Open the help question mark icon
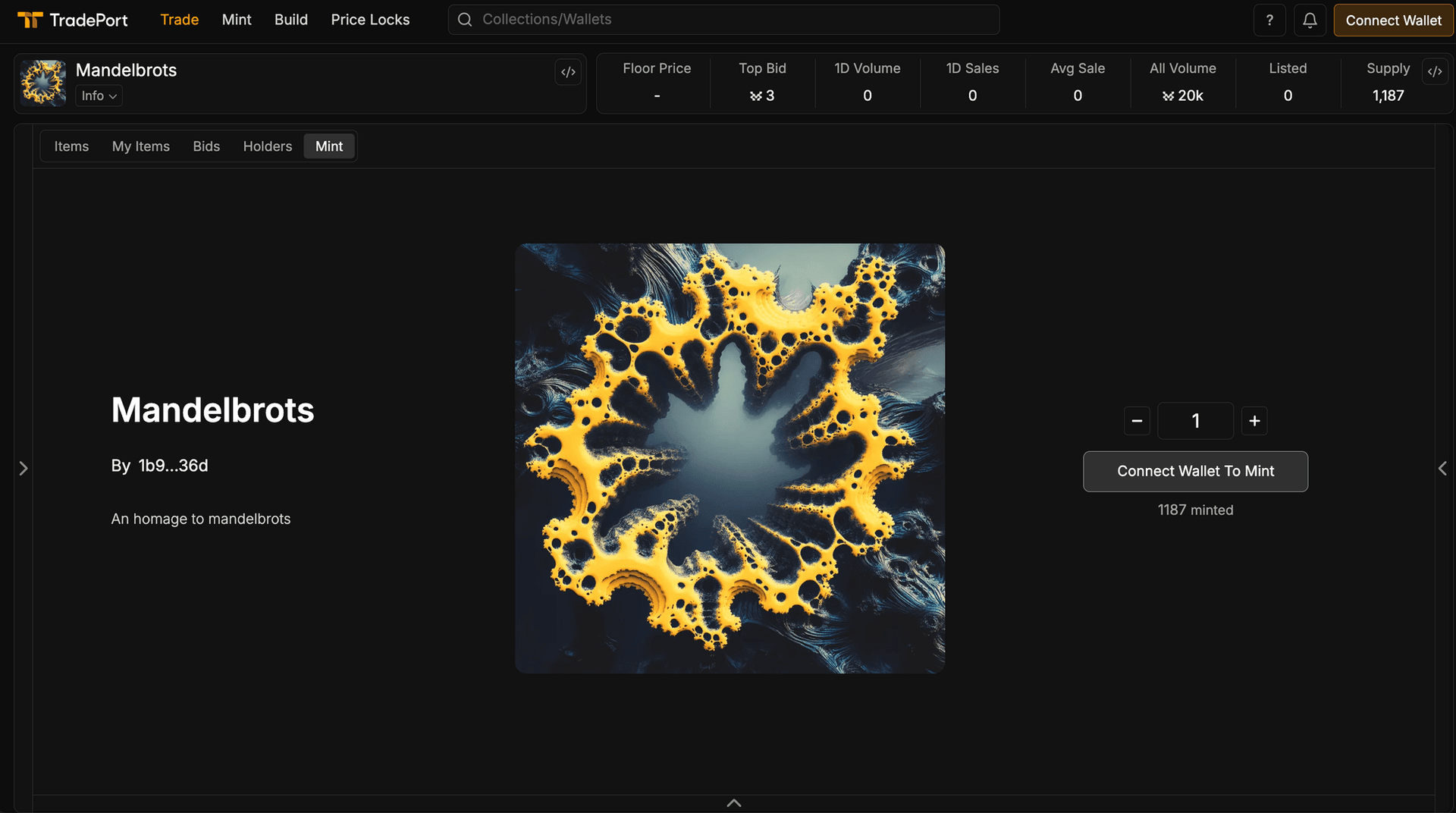The image size is (1456, 813). click(x=1269, y=20)
